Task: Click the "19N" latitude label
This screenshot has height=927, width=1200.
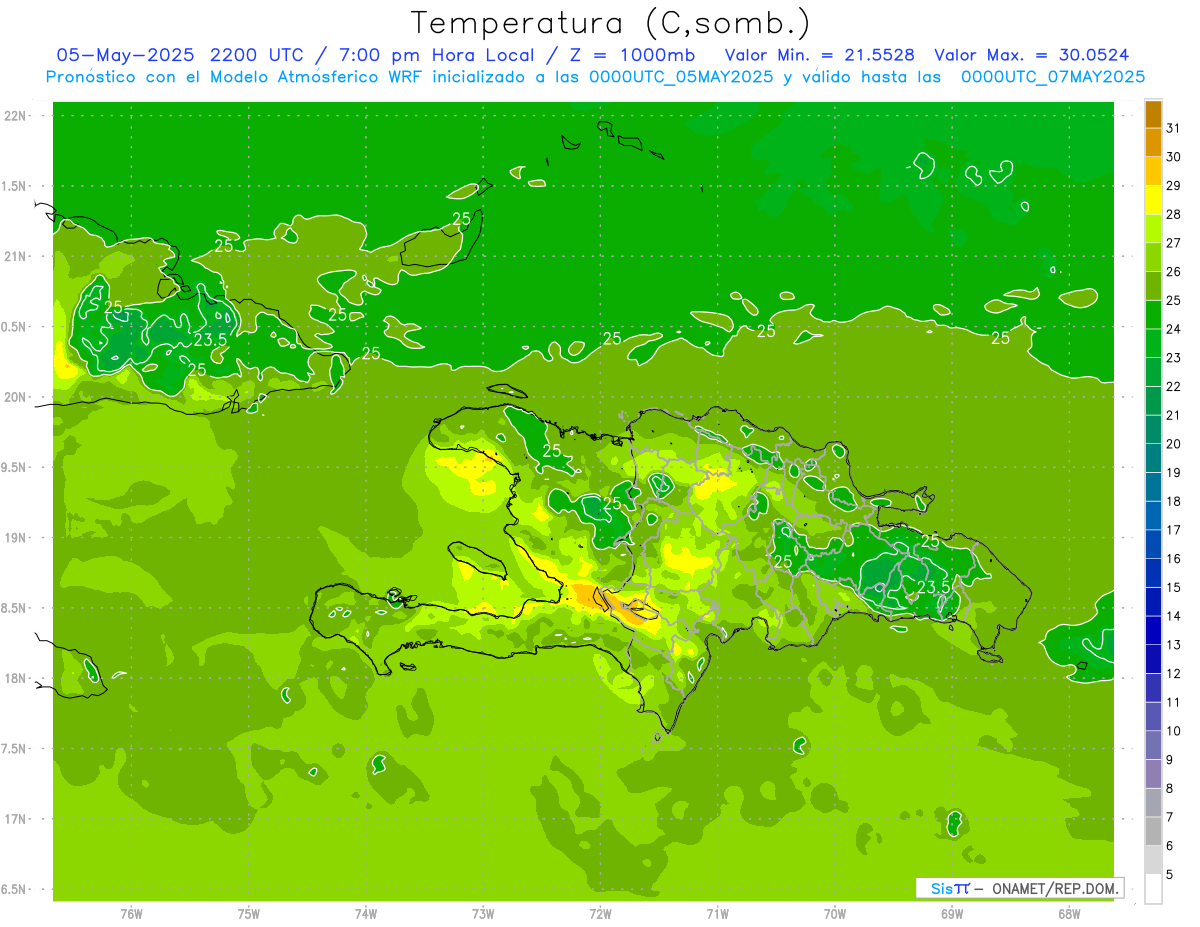Action: pos(14,538)
